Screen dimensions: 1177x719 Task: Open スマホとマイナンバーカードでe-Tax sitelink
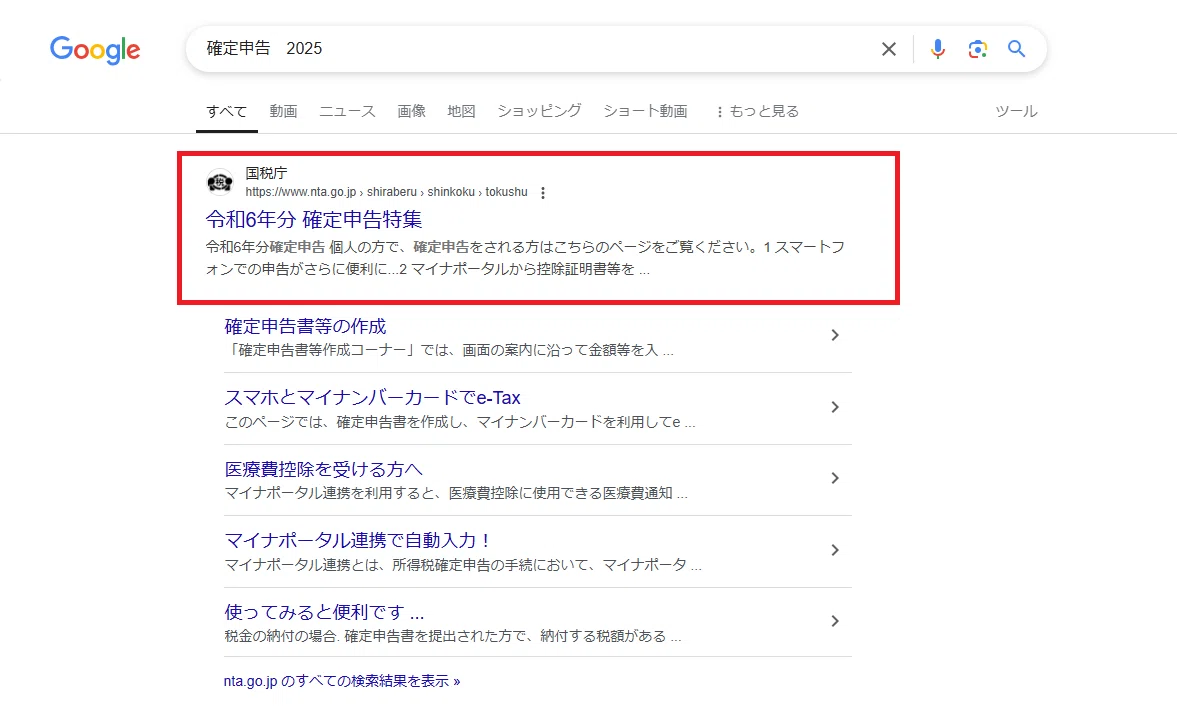(372, 398)
